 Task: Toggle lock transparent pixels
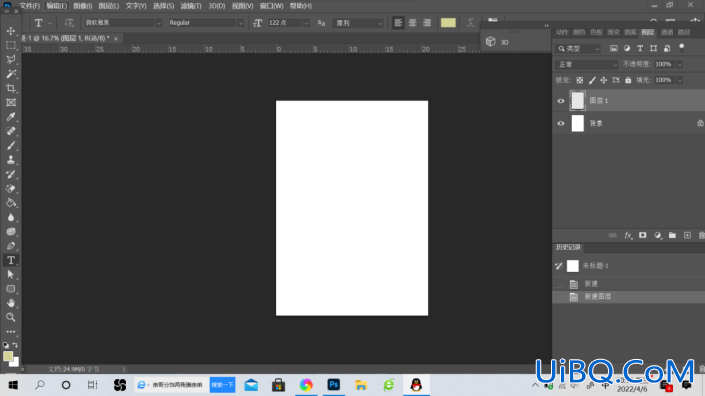[580, 80]
